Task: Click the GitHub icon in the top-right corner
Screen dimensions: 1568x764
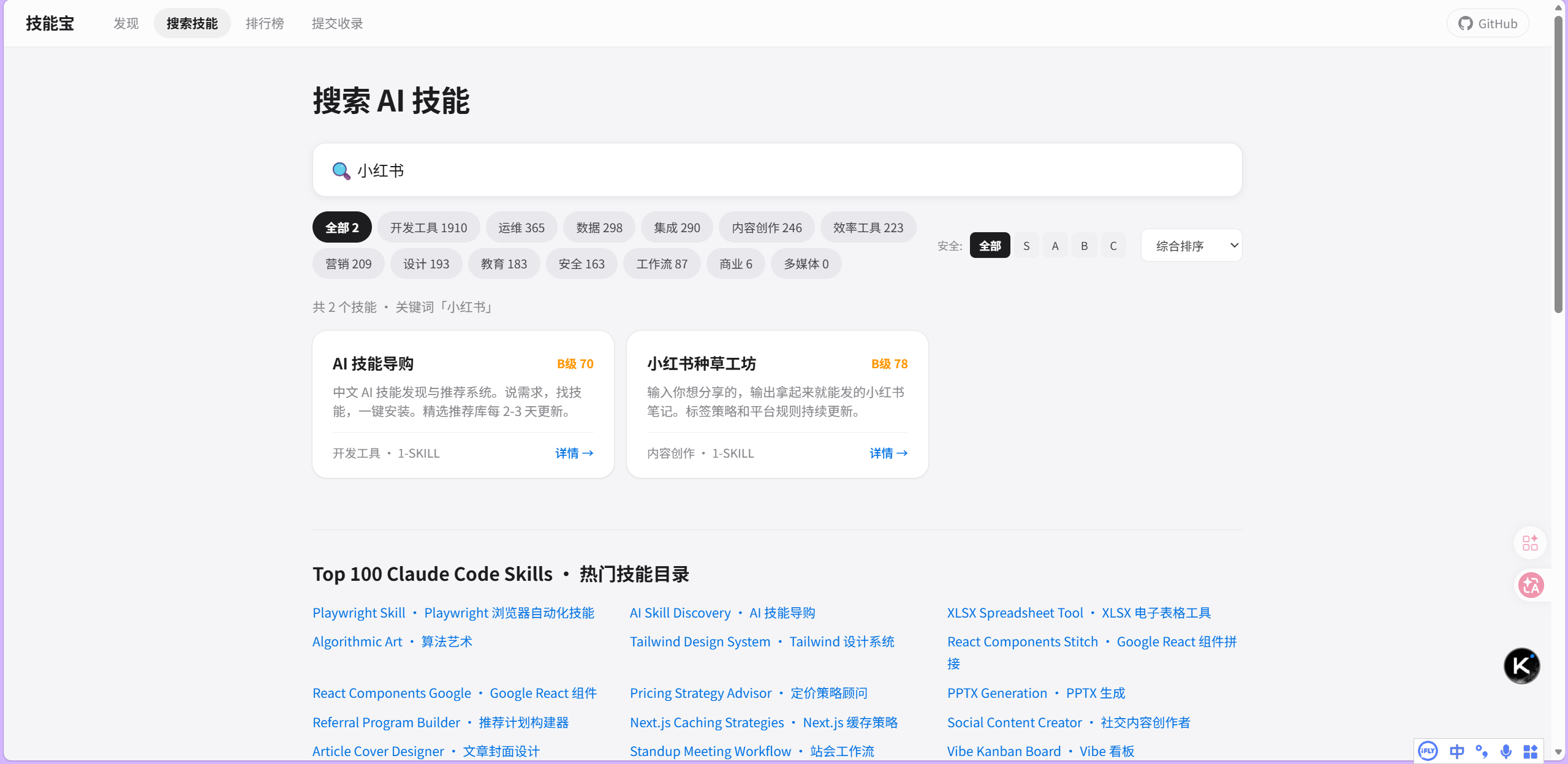Action: click(1467, 23)
